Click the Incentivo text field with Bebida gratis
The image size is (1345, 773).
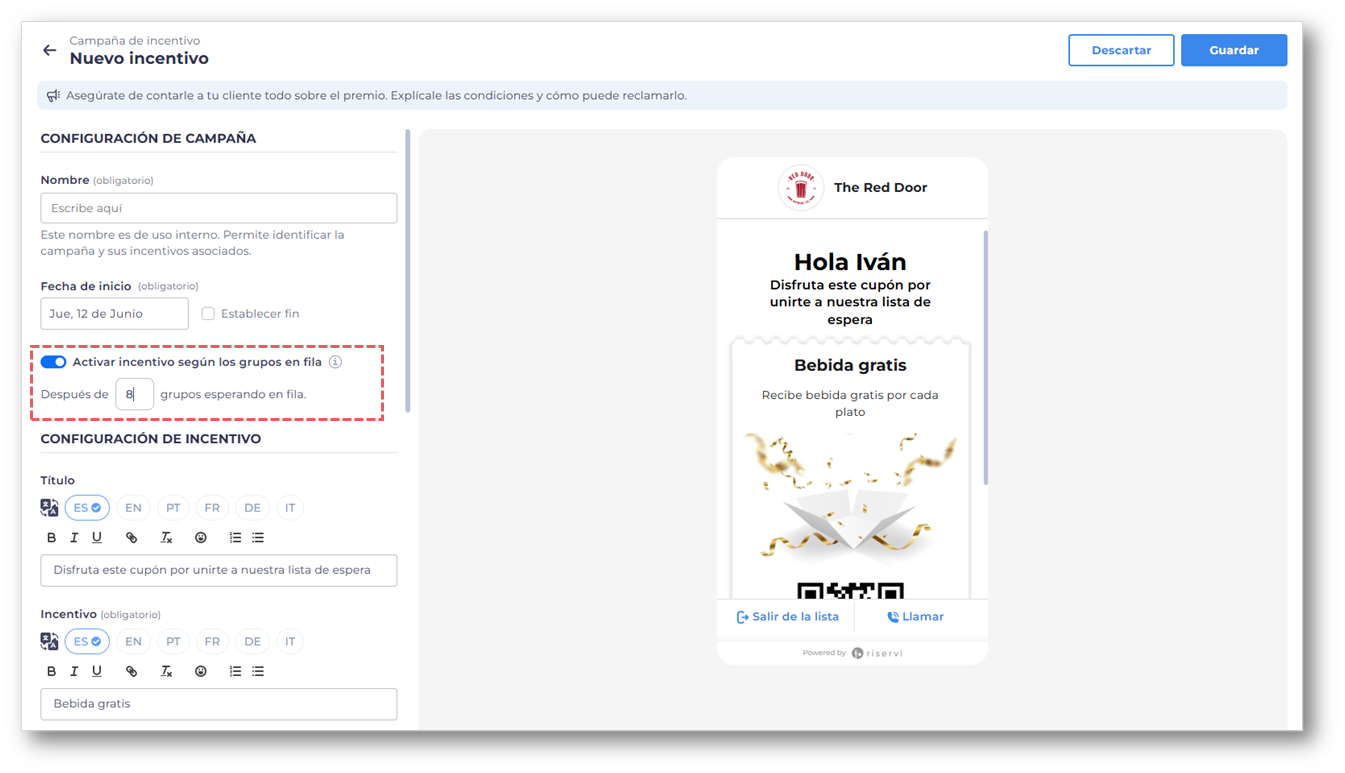click(x=219, y=704)
